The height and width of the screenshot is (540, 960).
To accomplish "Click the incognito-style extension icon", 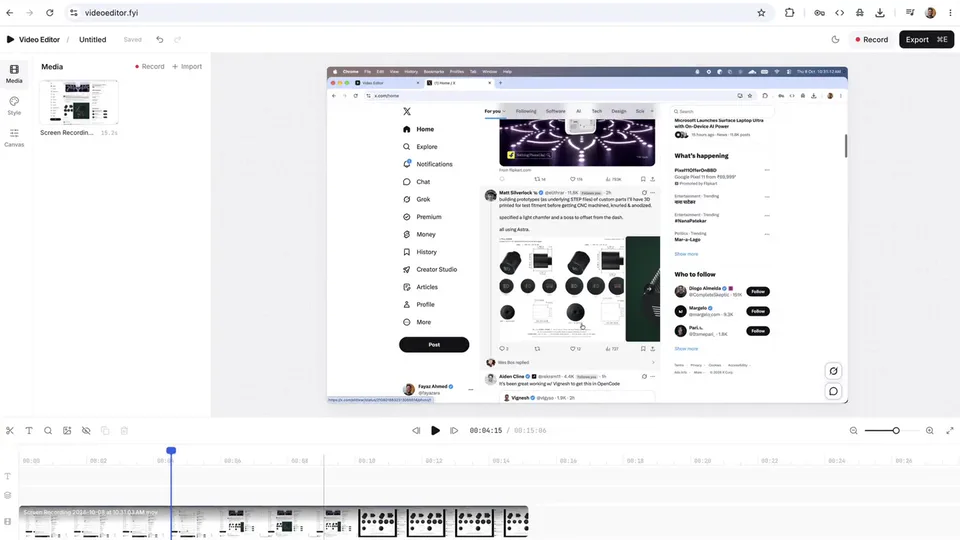I will (x=860, y=12).
